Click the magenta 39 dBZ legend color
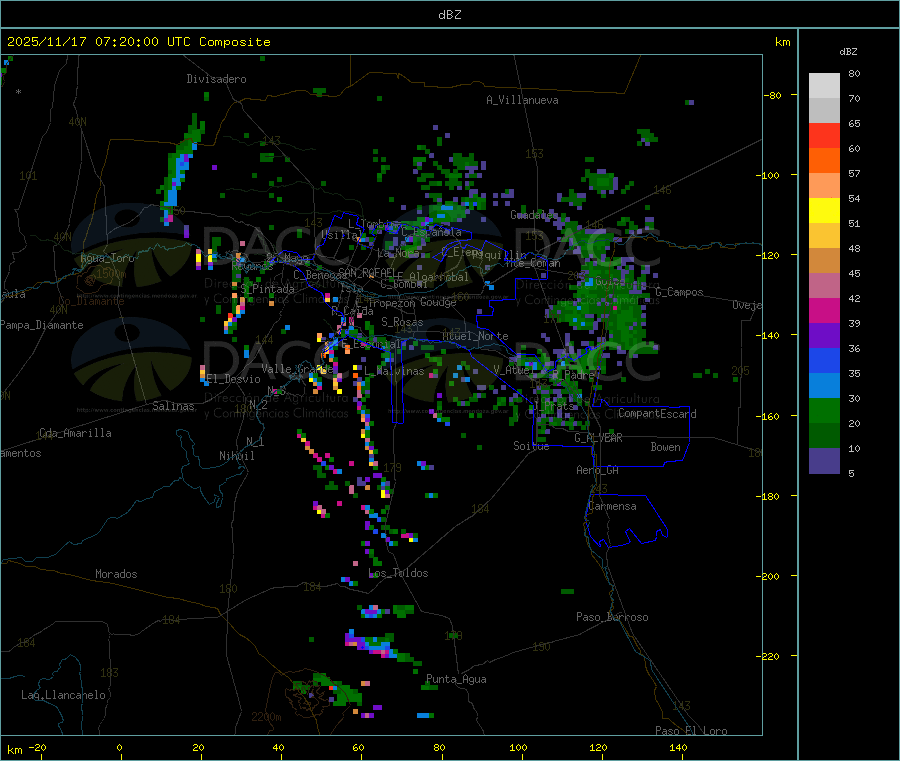This screenshot has height=761, width=900. point(824,310)
